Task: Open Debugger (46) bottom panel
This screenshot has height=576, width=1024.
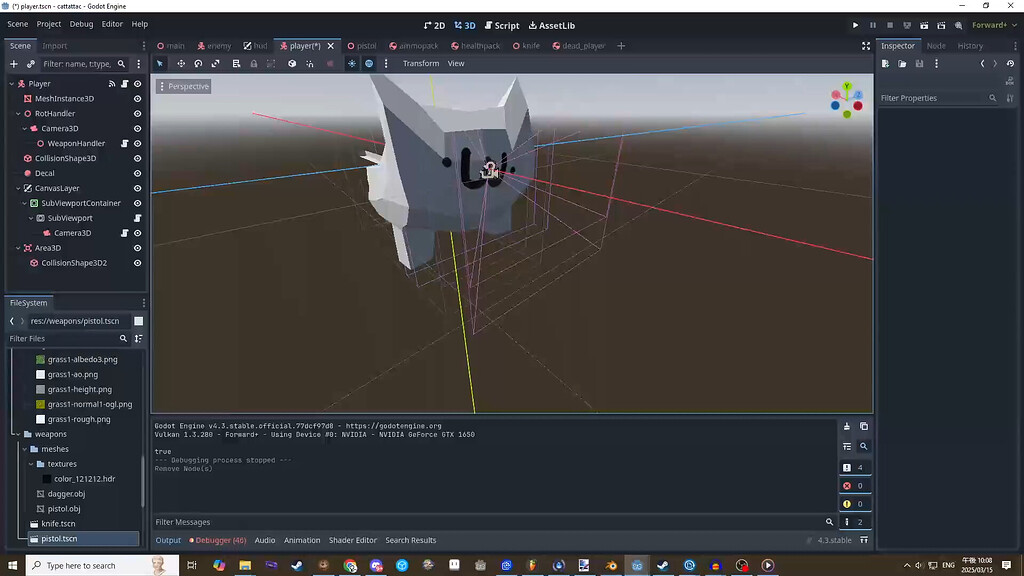Action: [x=217, y=540]
